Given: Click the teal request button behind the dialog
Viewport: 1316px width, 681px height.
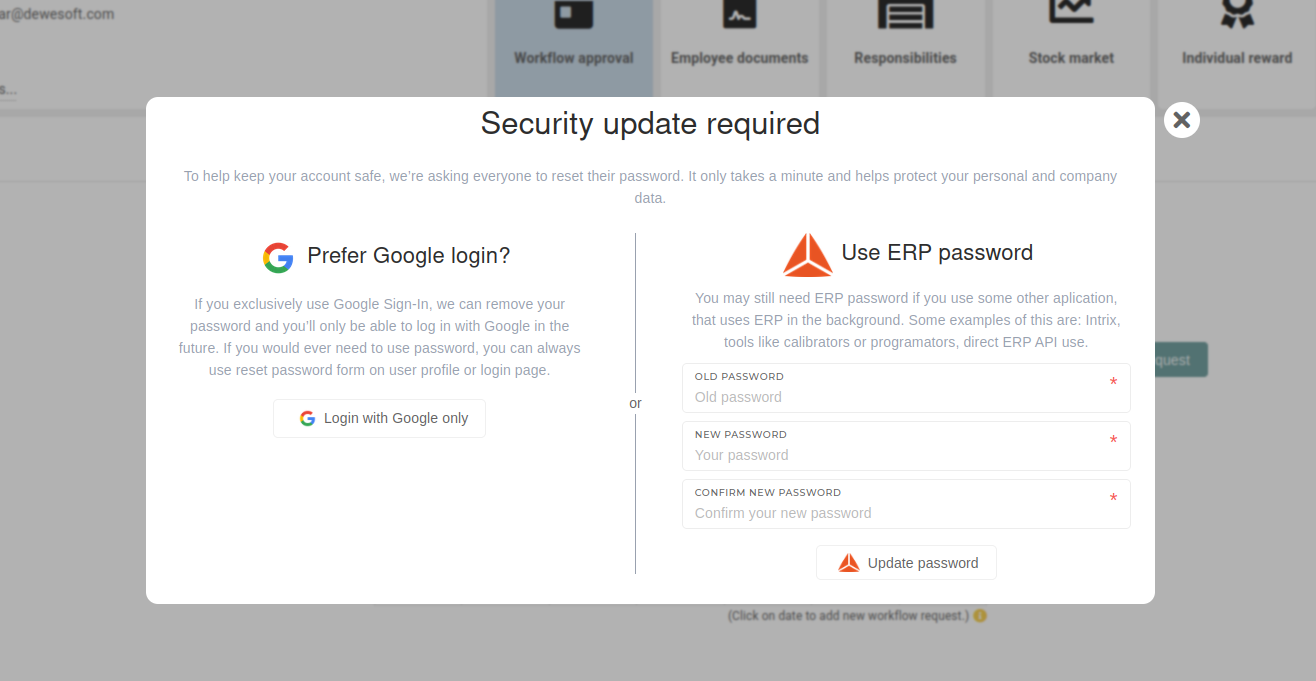Looking at the screenshot, I should pyautogui.click(x=1181, y=360).
